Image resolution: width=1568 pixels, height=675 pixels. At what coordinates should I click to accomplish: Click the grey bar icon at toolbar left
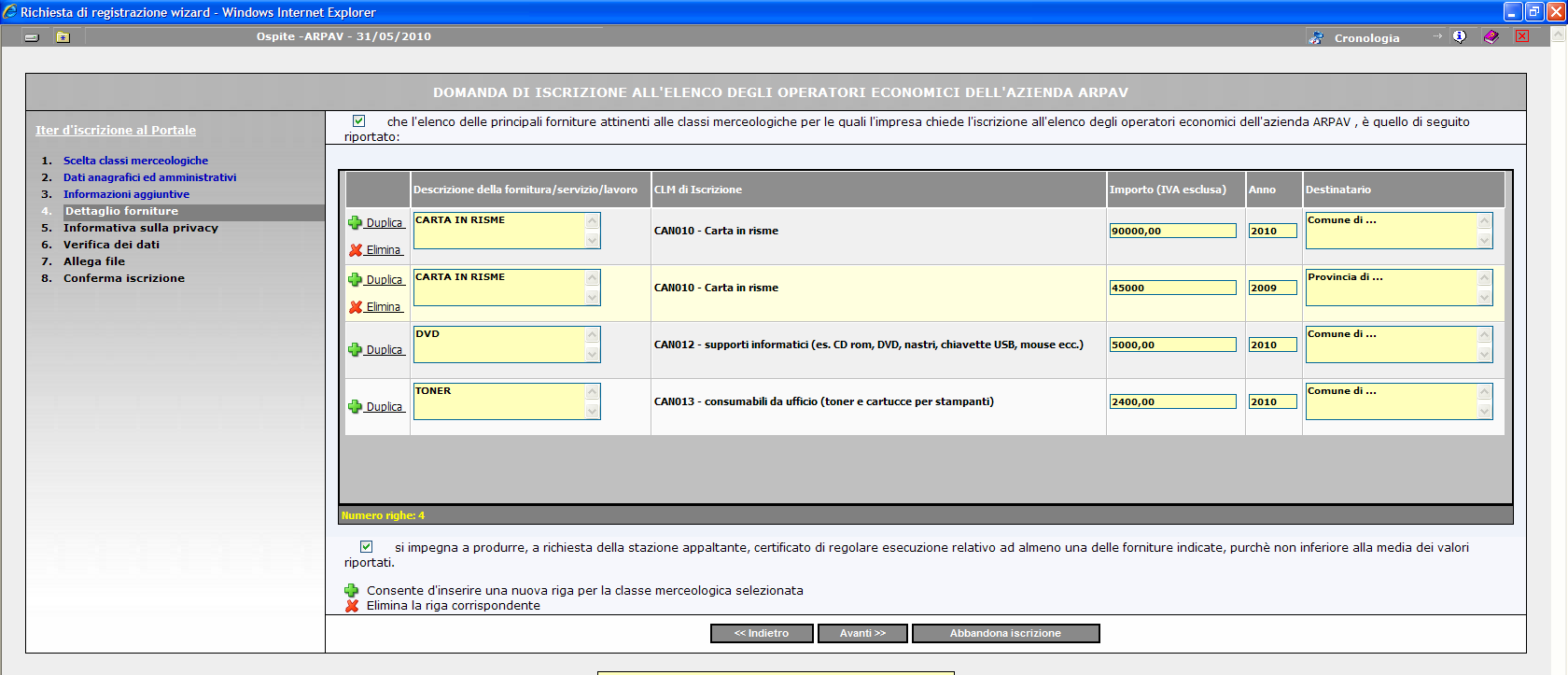32,37
